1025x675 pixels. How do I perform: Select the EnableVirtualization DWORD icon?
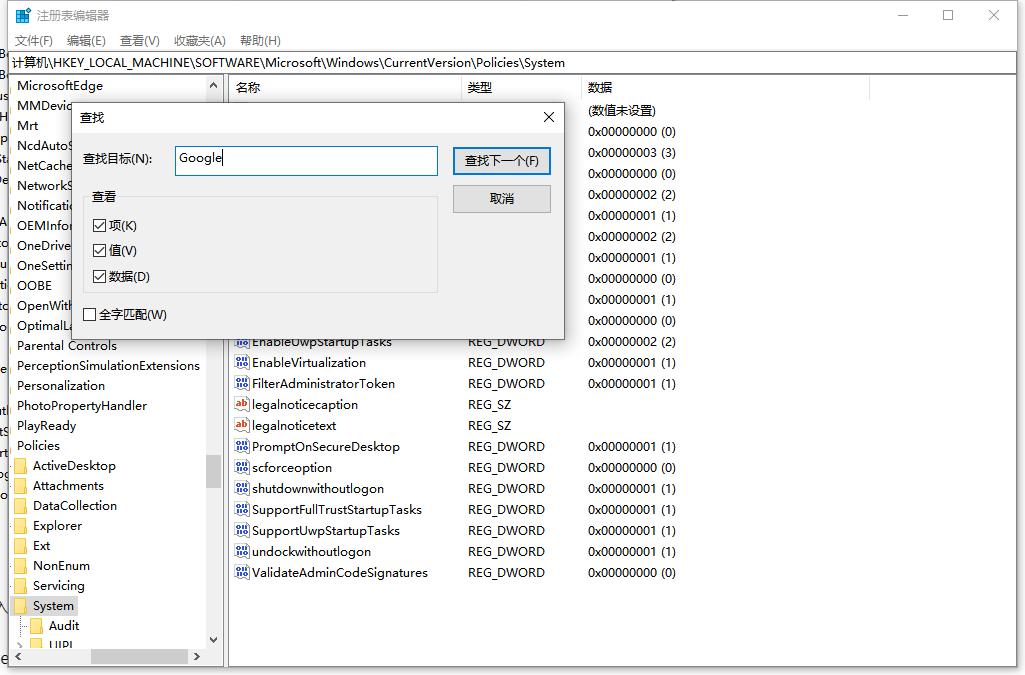pyautogui.click(x=242, y=363)
